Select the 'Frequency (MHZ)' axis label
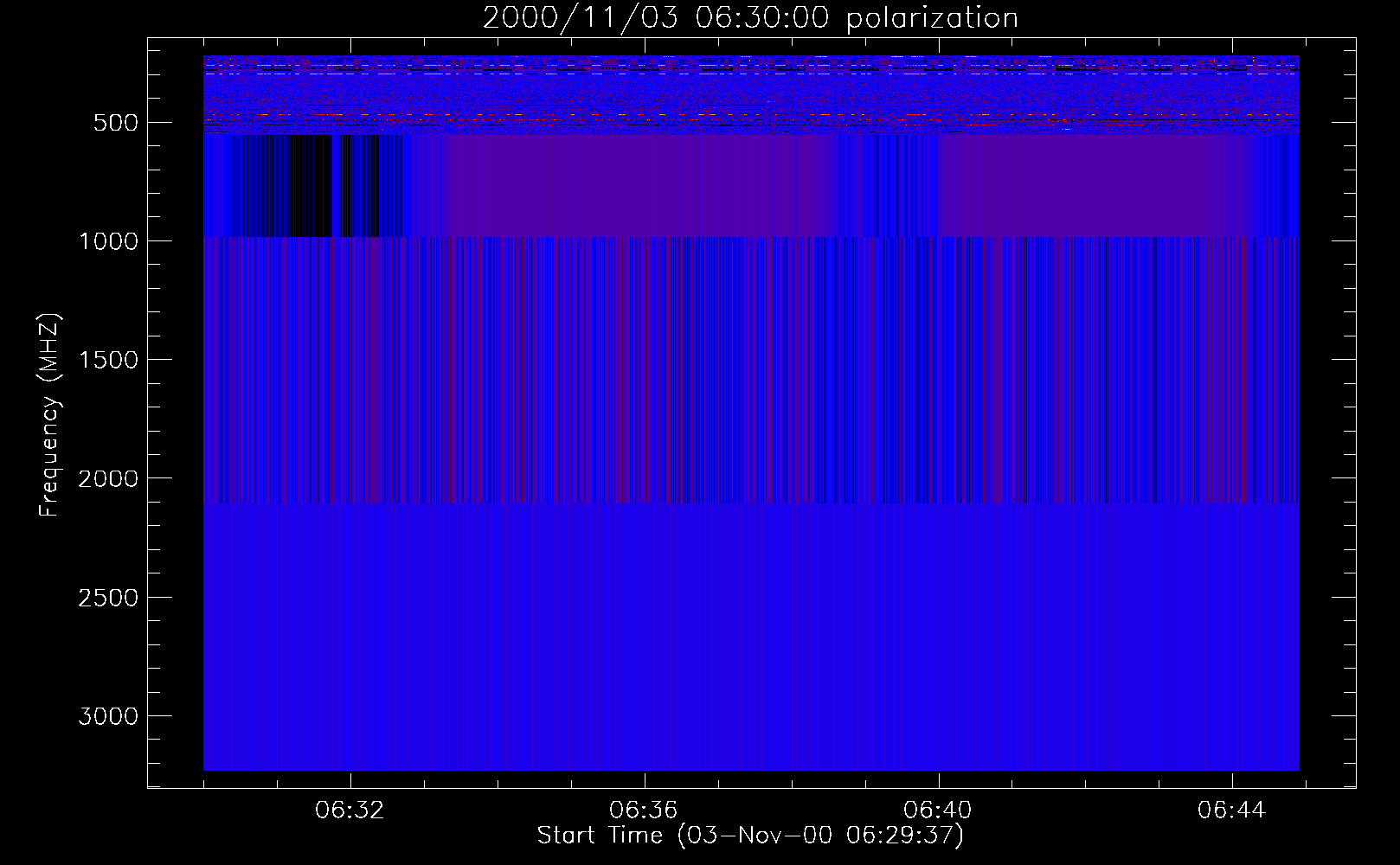1400x865 pixels. pos(49,415)
